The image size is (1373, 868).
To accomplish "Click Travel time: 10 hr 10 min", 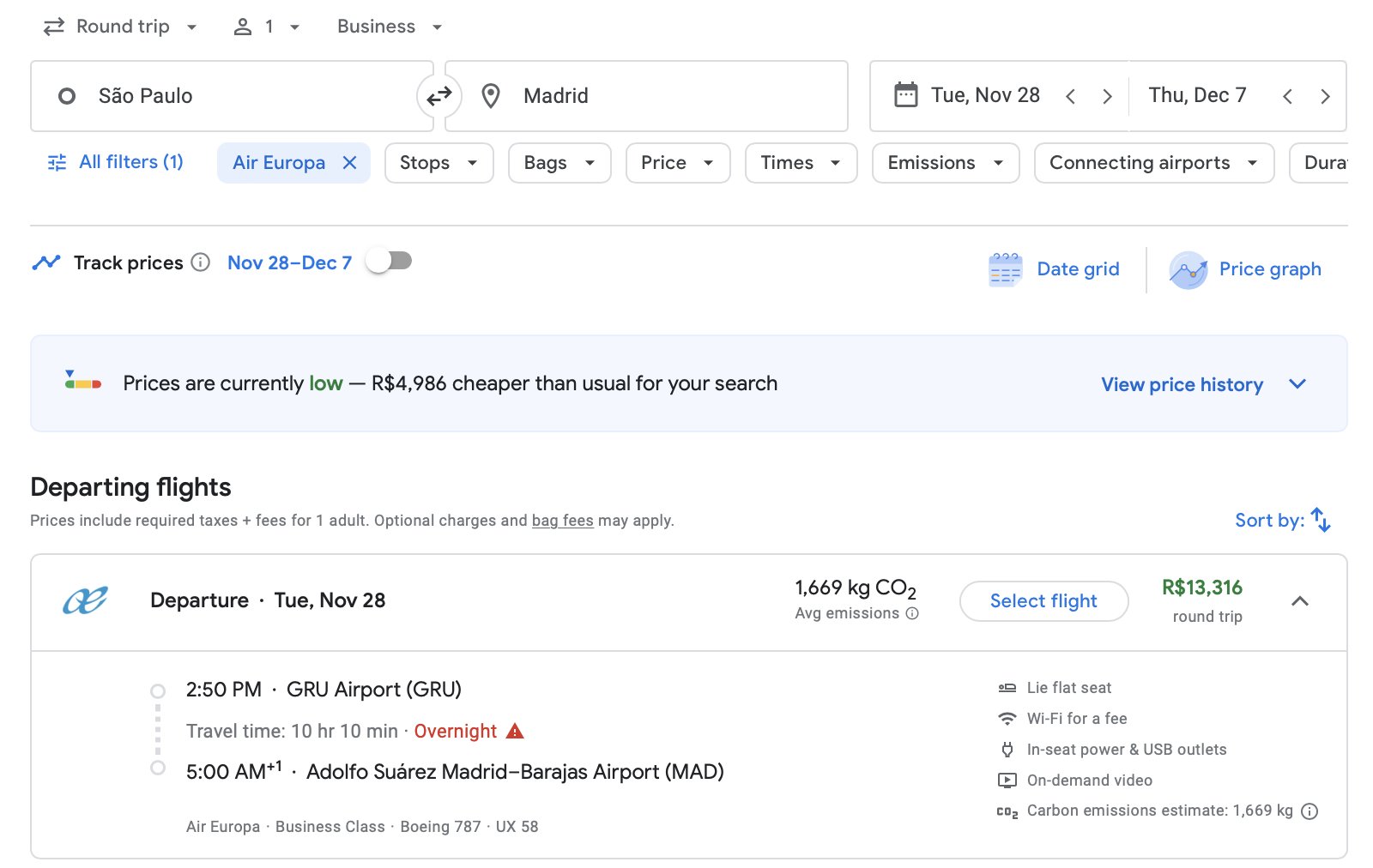I will 292,731.
